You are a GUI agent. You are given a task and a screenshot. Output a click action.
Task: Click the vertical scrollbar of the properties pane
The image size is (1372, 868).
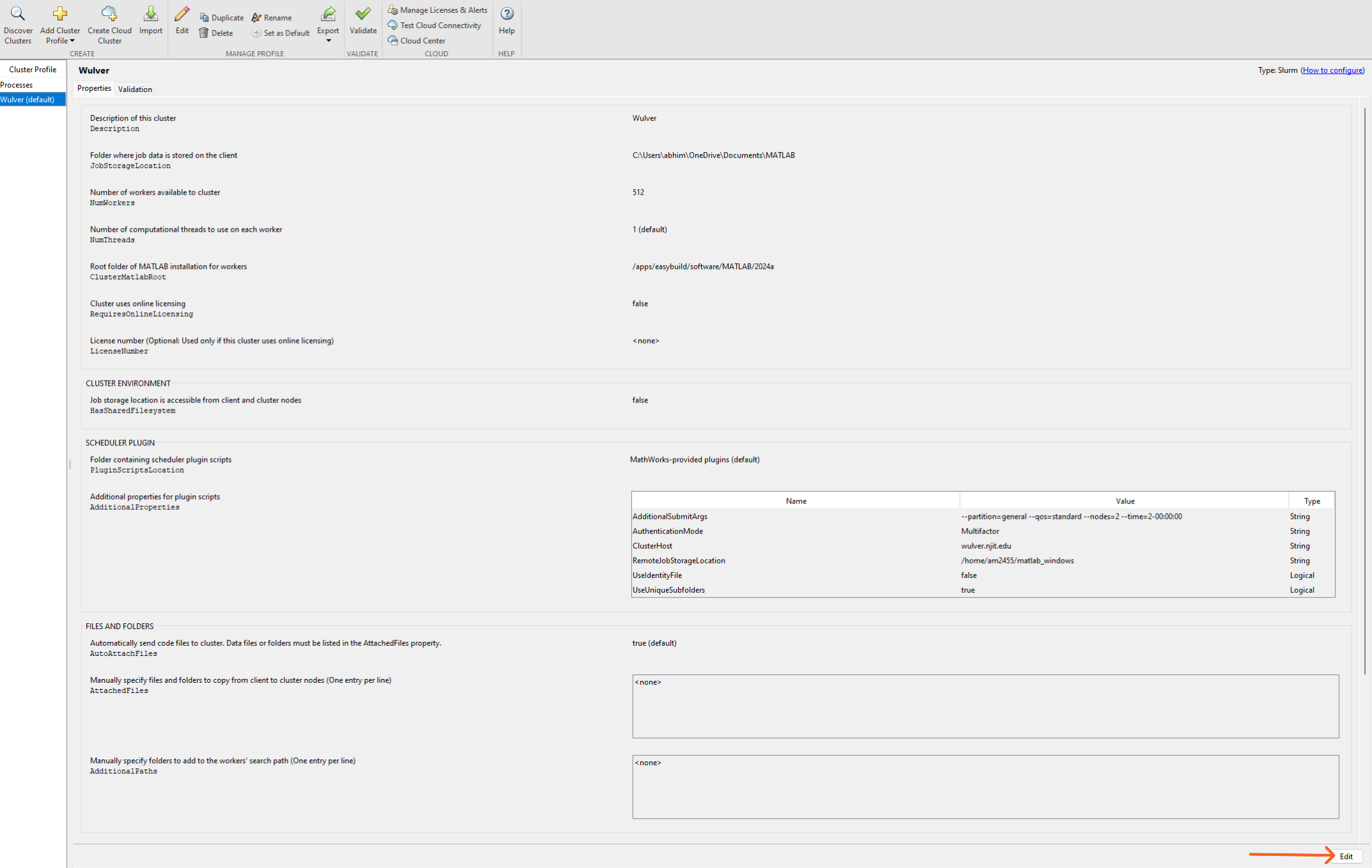[x=1365, y=390]
